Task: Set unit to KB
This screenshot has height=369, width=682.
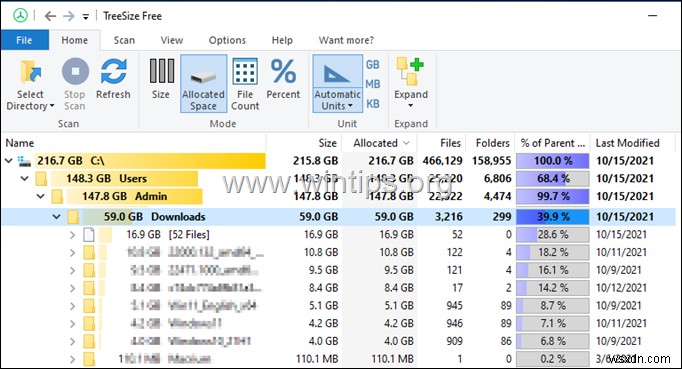Action: [x=373, y=104]
